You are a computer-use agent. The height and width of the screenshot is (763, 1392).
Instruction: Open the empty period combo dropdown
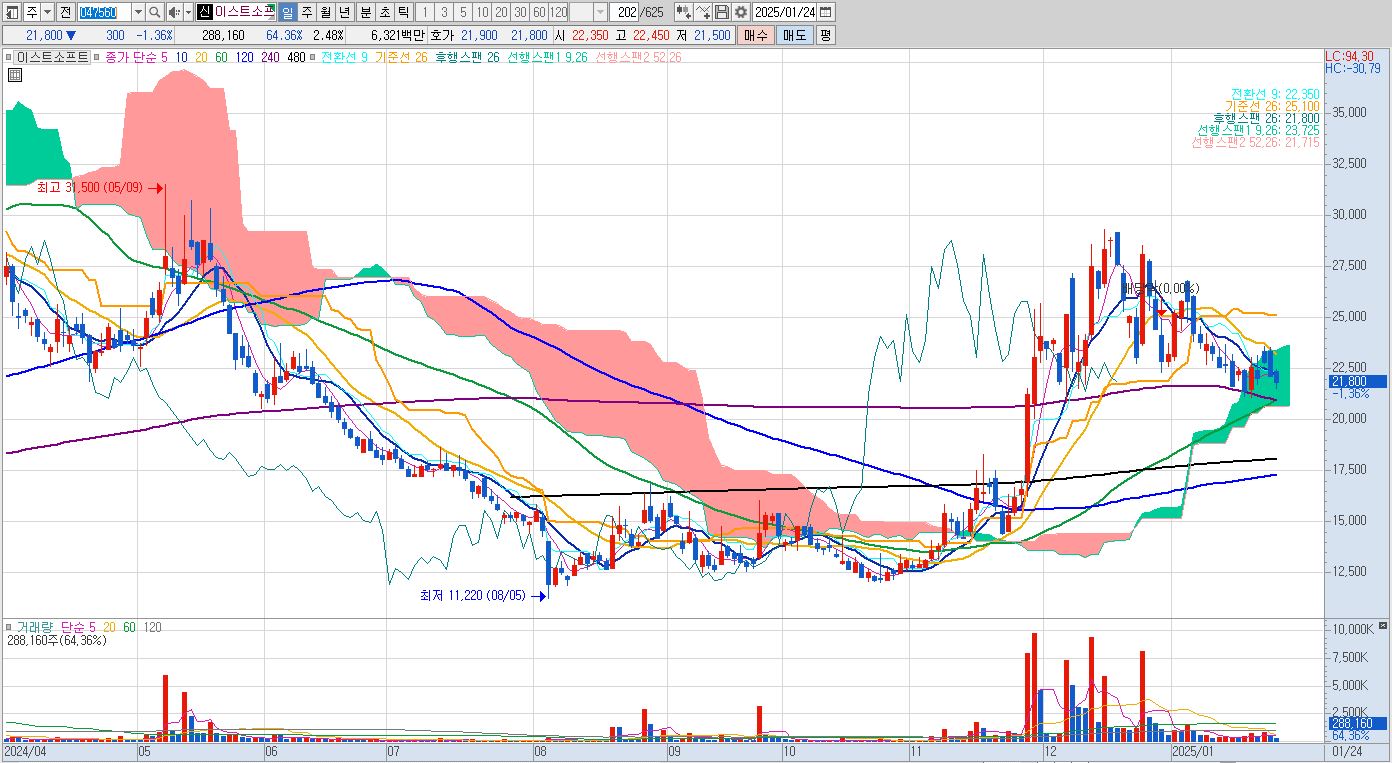pyautogui.click(x=599, y=12)
